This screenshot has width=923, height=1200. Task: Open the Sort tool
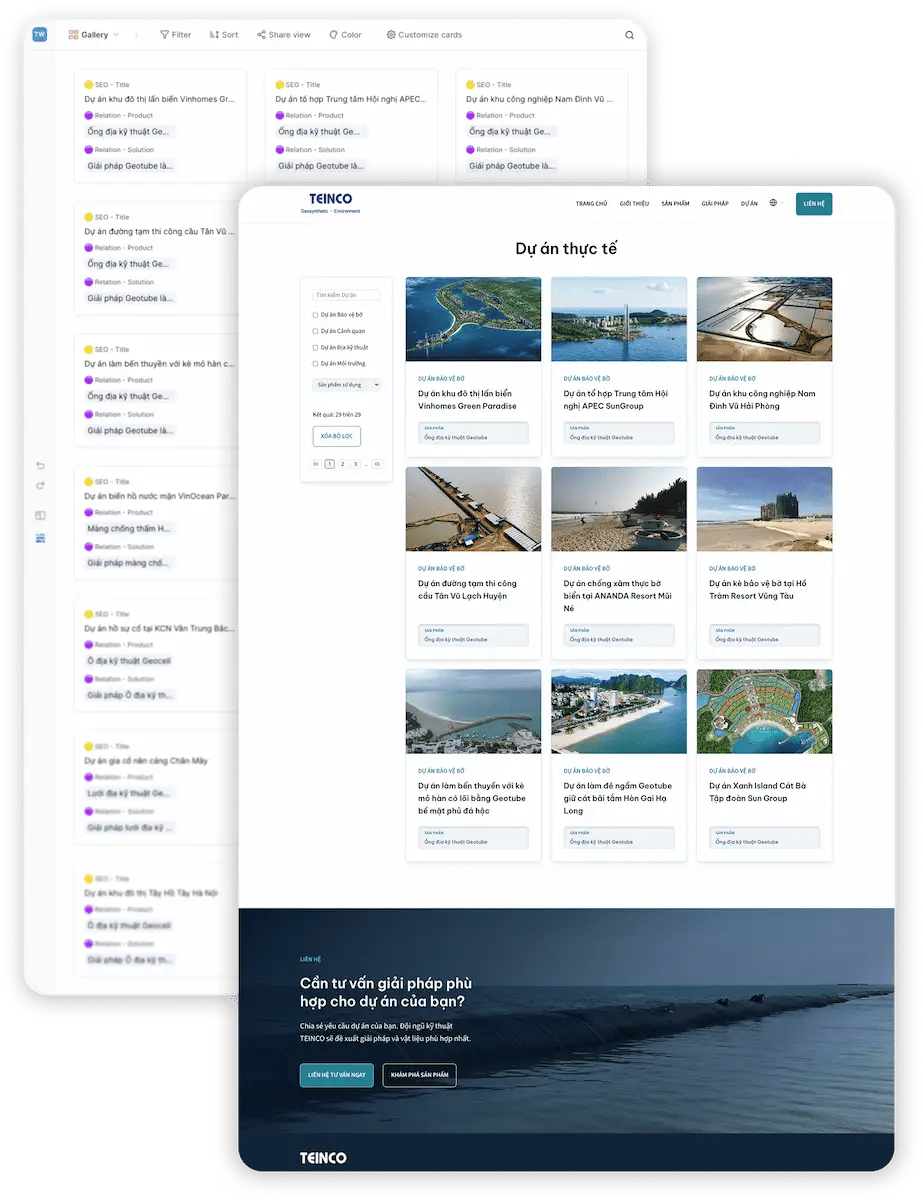point(224,35)
